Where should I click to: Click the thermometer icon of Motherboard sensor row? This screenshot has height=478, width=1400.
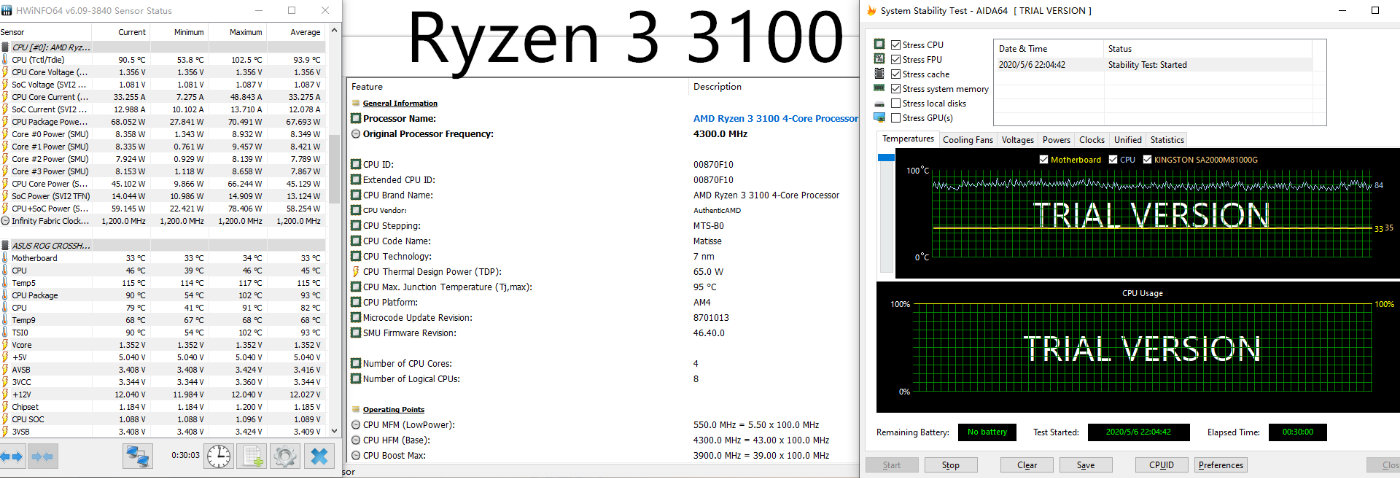click(5, 258)
